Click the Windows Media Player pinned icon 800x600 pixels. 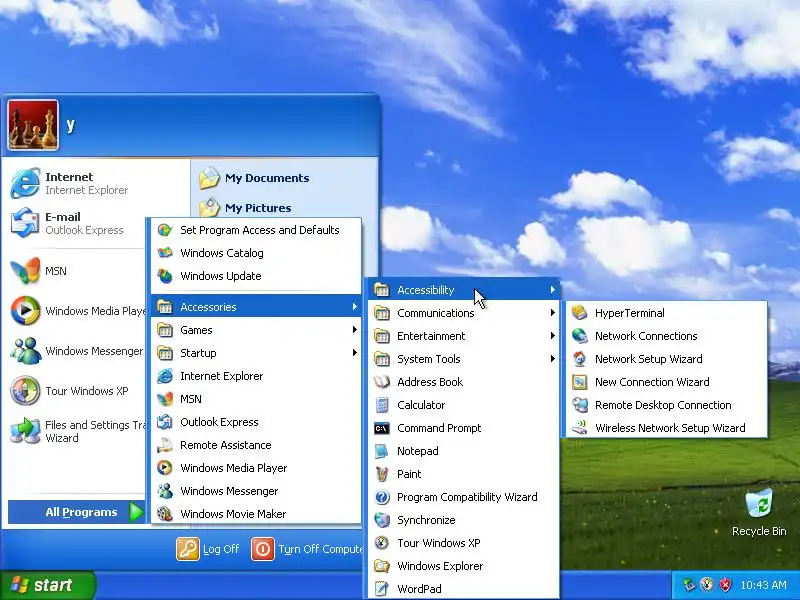(x=25, y=311)
